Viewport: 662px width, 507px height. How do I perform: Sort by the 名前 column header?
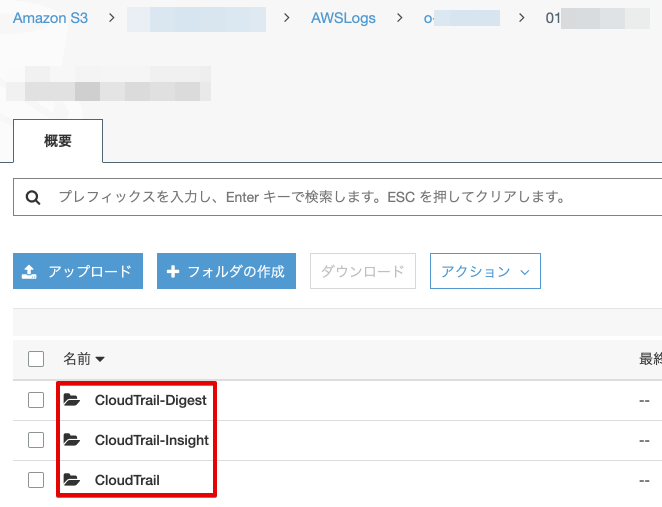coord(84,359)
